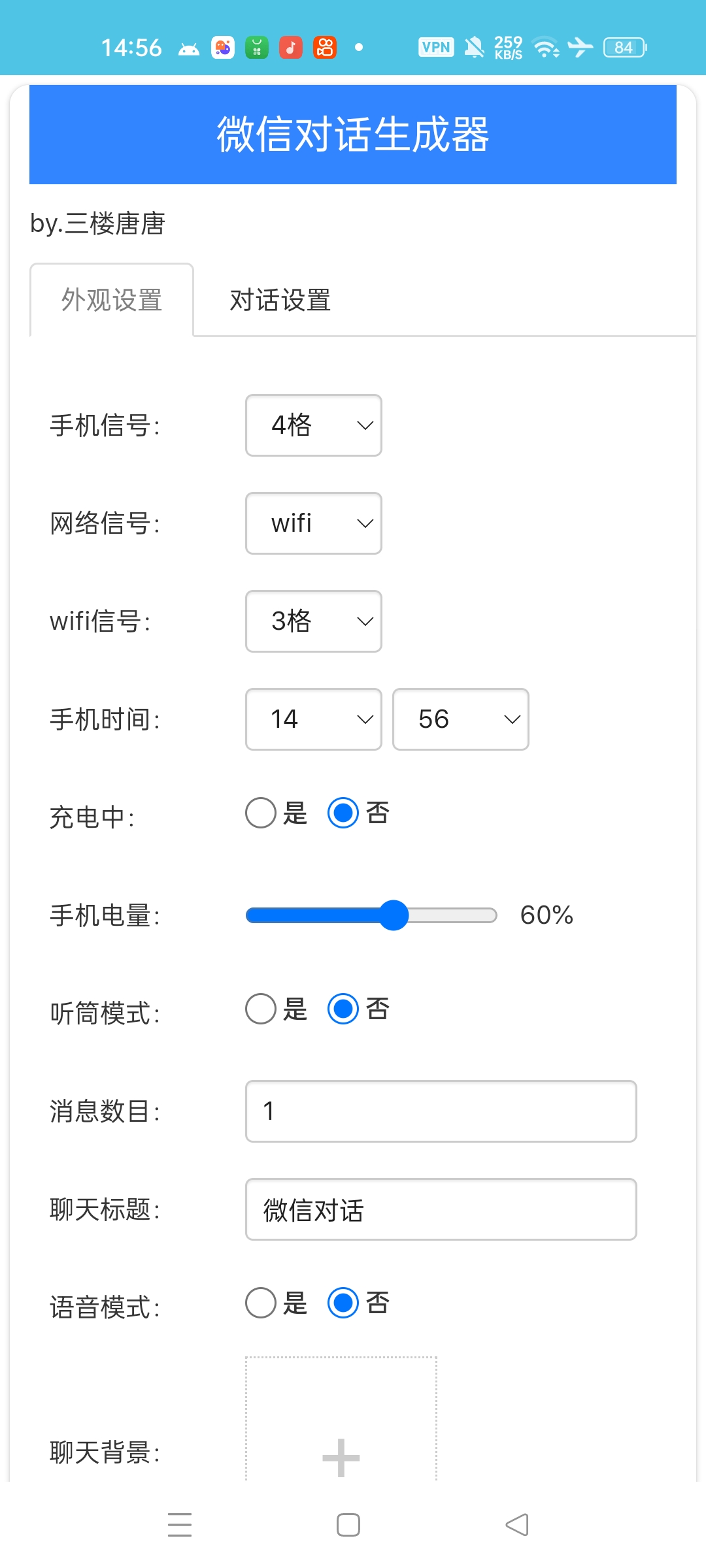
Task: Select the 外观设置 tab
Action: pyautogui.click(x=112, y=301)
